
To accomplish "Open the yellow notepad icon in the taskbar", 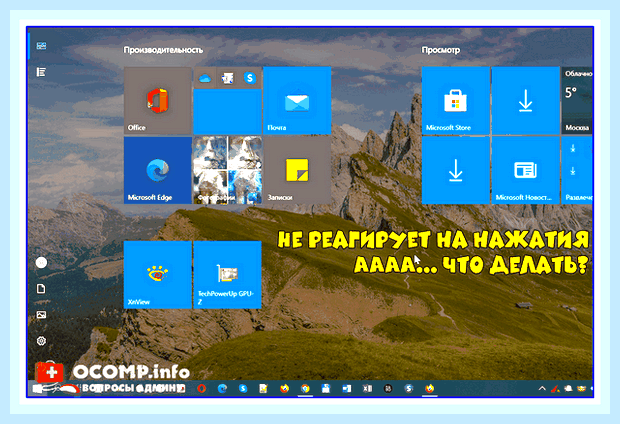I will pos(263,388).
